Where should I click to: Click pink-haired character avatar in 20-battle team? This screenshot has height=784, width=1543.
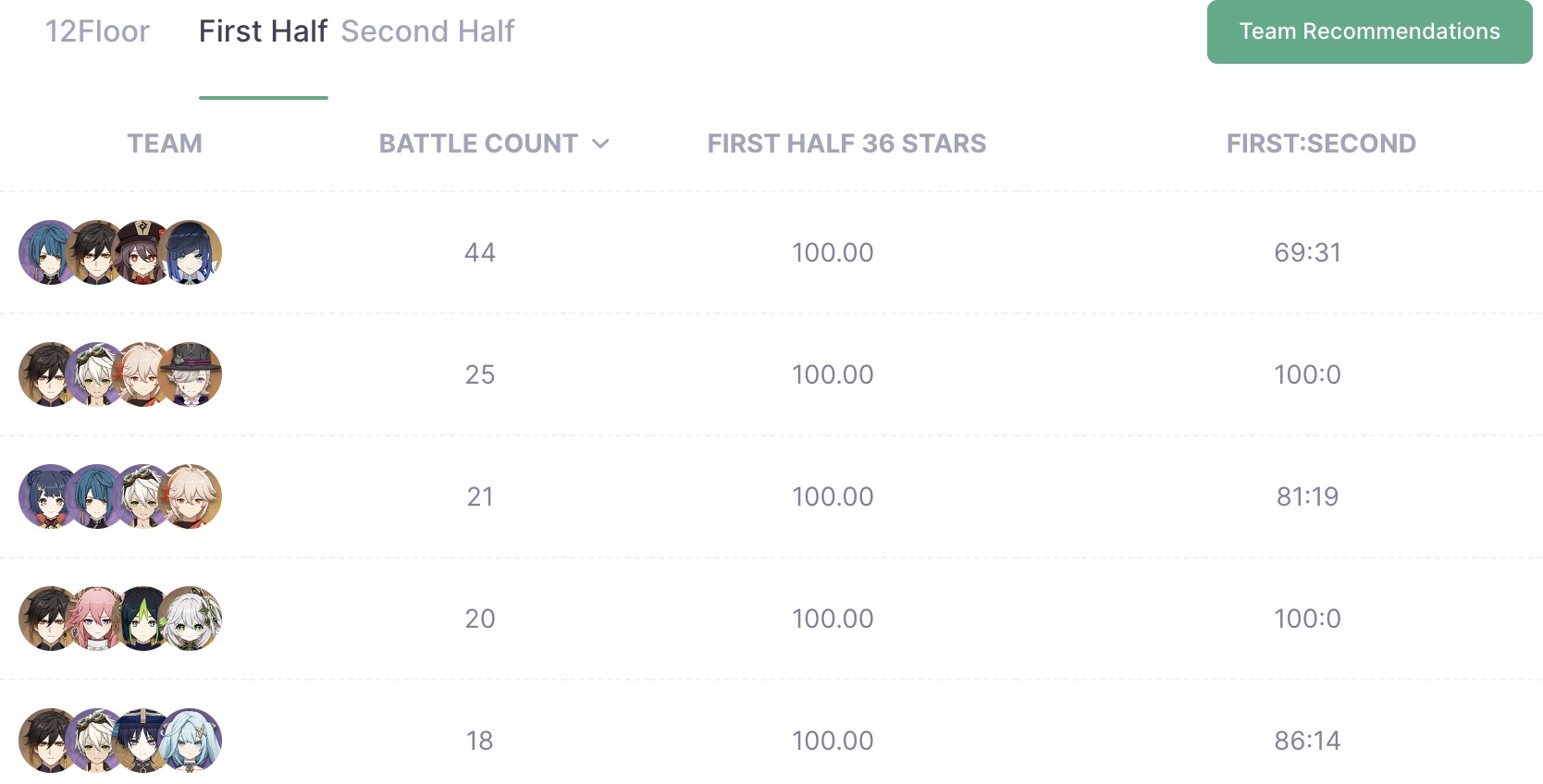coord(96,619)
